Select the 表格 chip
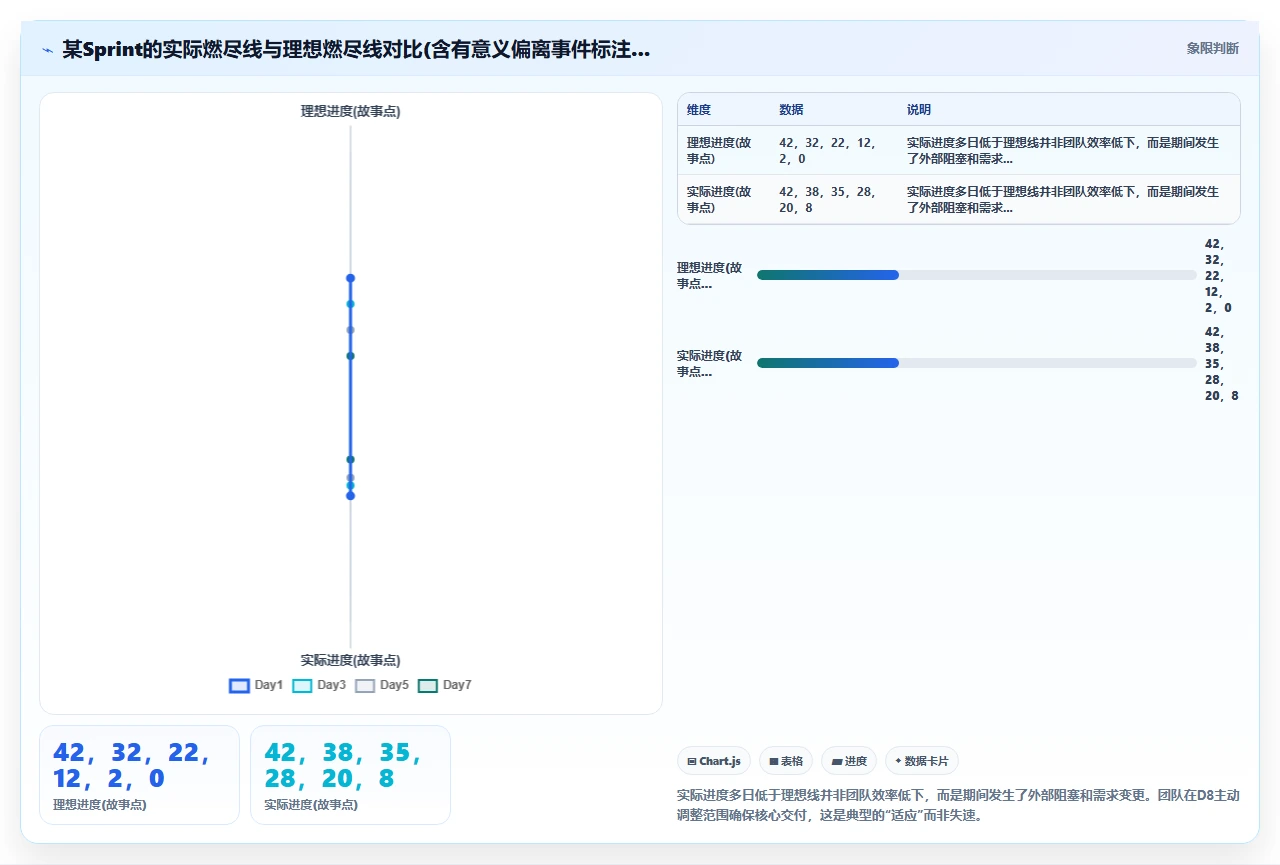Viewport: 1280px width, 865px height. pyautogui.click(x=786, y=761)
